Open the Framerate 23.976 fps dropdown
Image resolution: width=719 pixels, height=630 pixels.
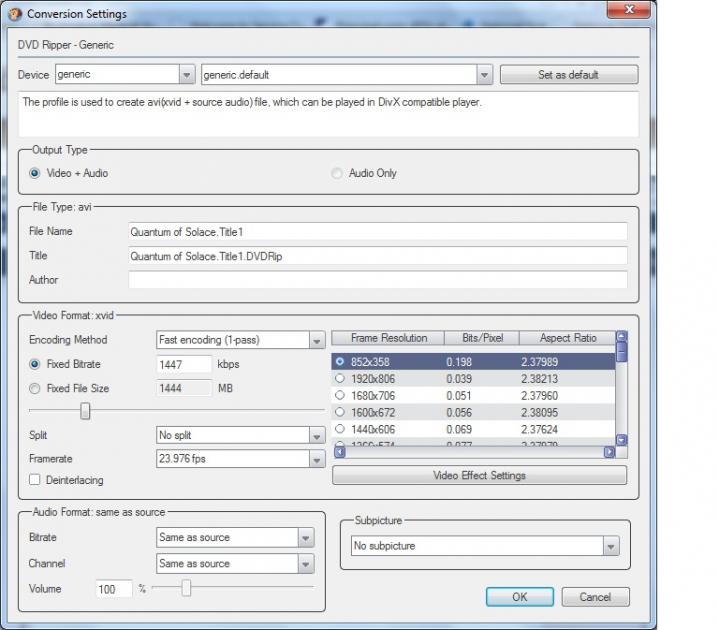[x=317, y=459]
